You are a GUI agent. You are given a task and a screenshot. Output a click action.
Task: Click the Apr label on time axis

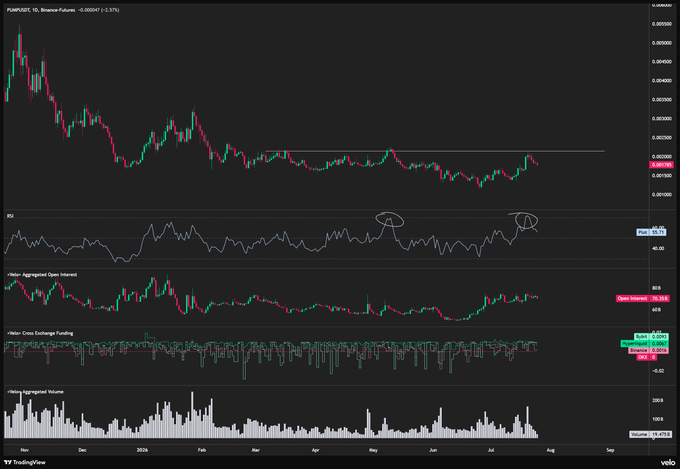[x=315, y=450]
